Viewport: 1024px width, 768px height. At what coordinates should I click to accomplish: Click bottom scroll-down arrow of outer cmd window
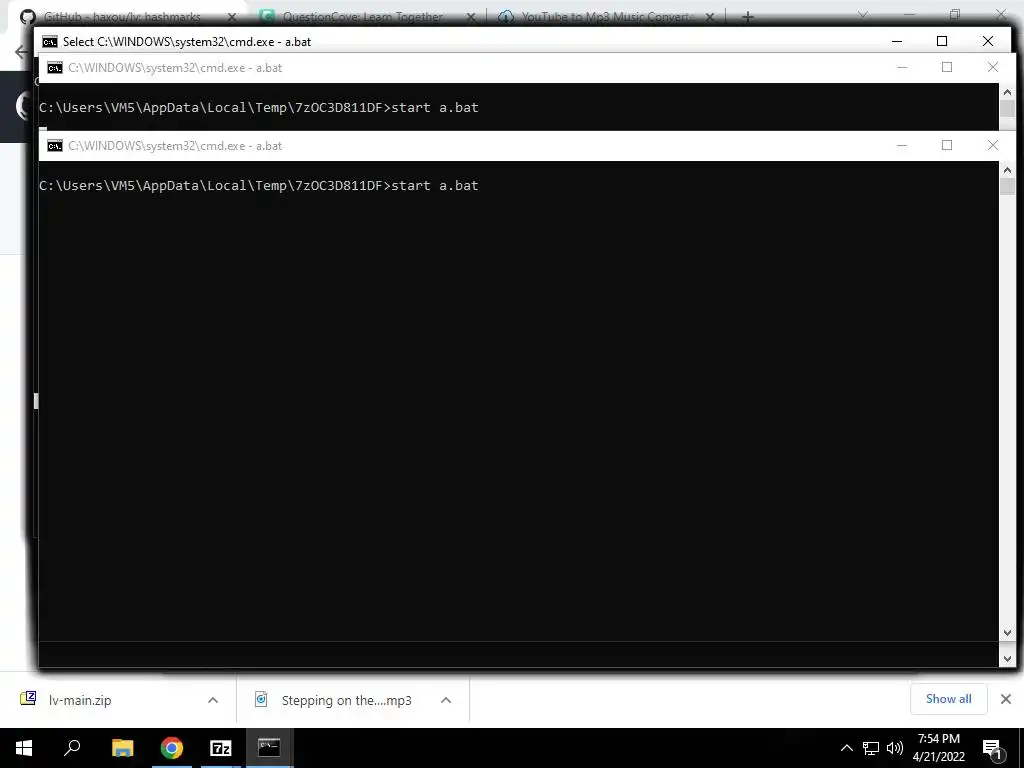coord(1007,658)
